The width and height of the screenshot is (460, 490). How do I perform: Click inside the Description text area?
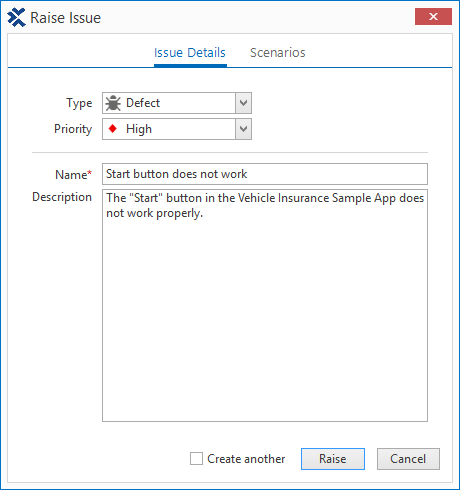[x=265, y=305]
